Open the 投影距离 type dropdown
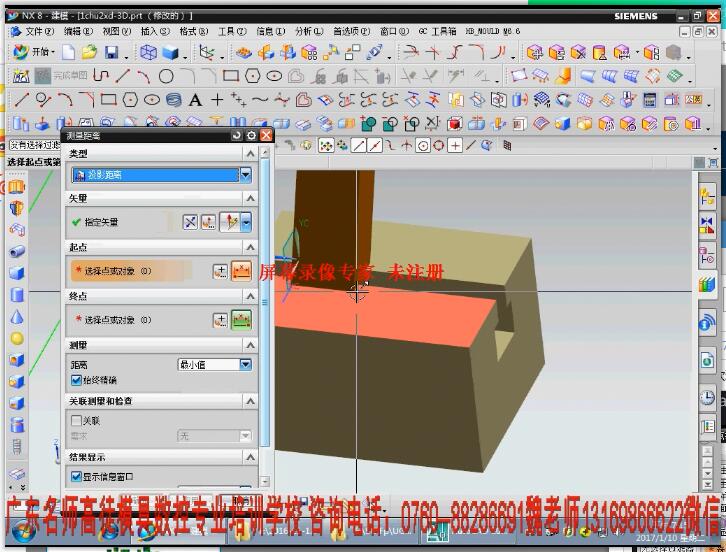This screenshot has height=552, width=726. point(245,175)
